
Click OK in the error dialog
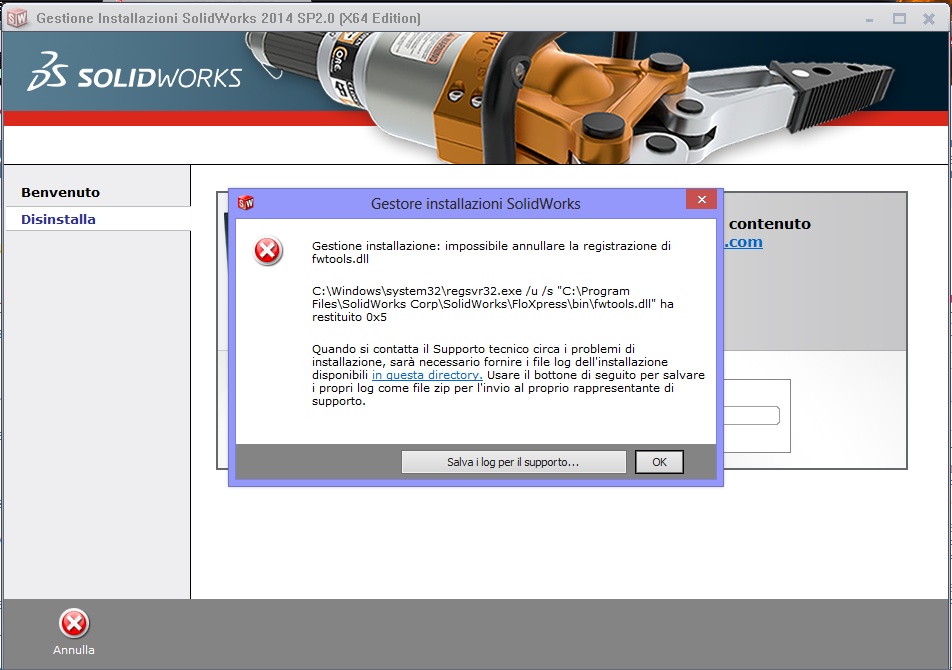pos(659,462)
